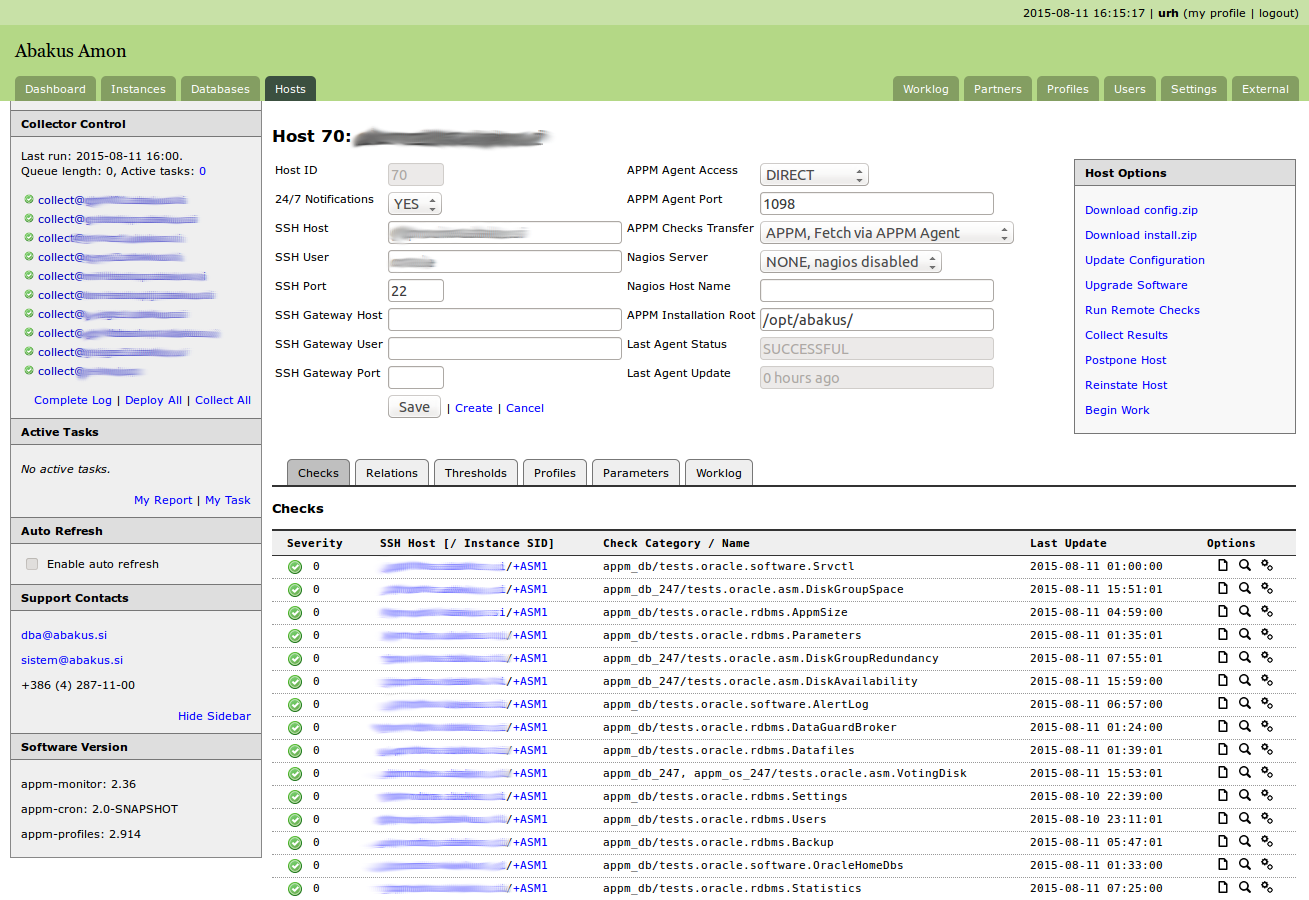This screenshot has height=900, width=1309.
Task: Click the SSH Port input field
Action: pyautogui.click(x=416, y=291)
